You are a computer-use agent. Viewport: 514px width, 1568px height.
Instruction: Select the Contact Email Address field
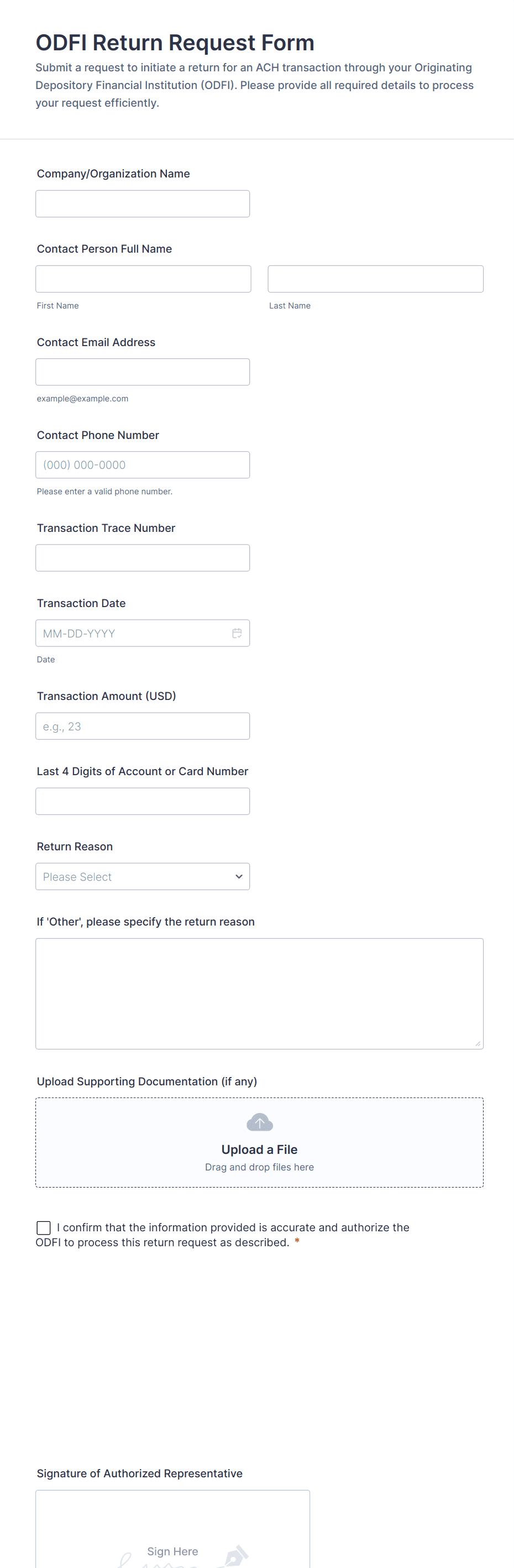143,372
